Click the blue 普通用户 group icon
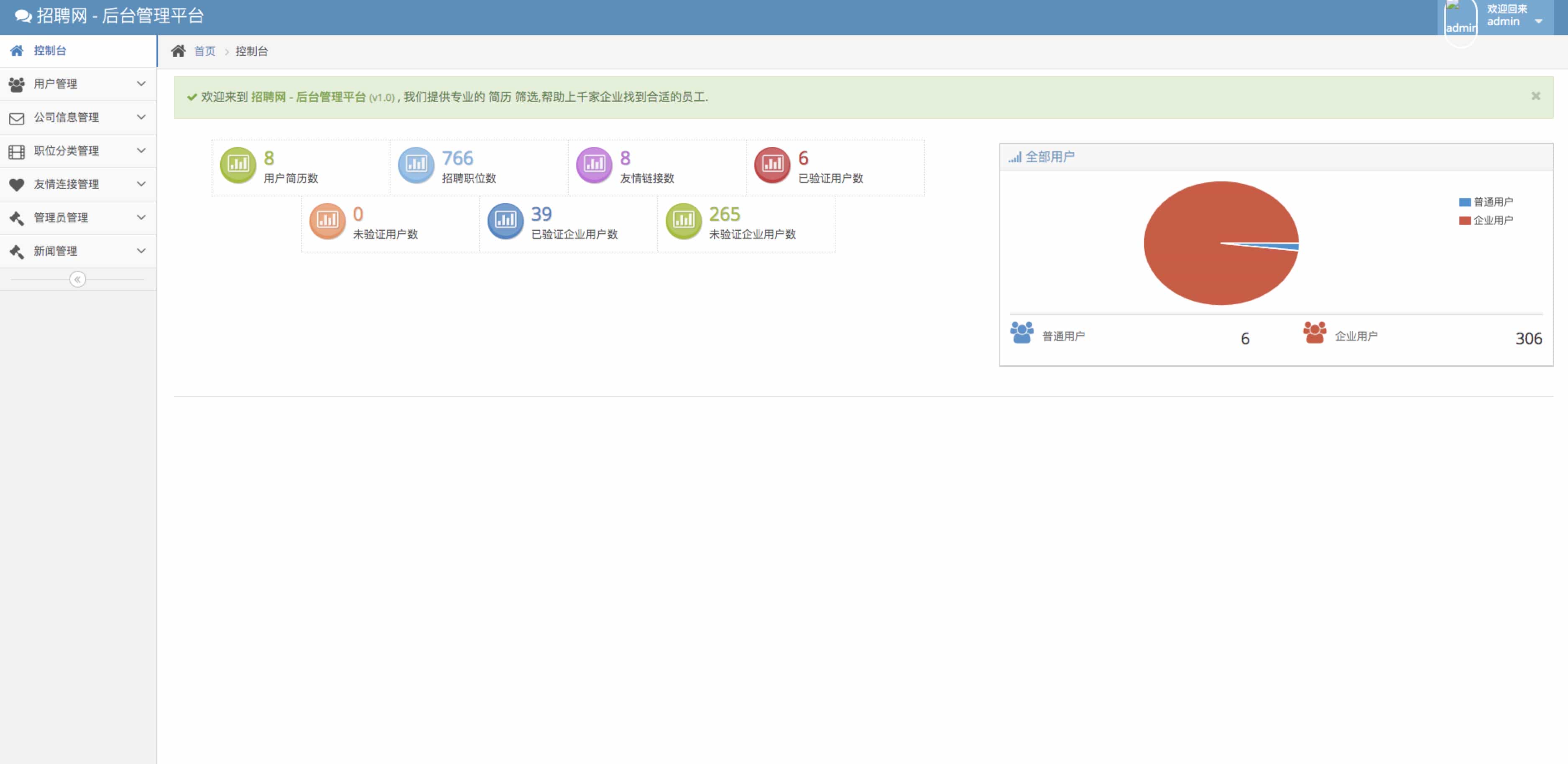Viewport: 1568px width, 764px height. click(x=1022, y=333)
